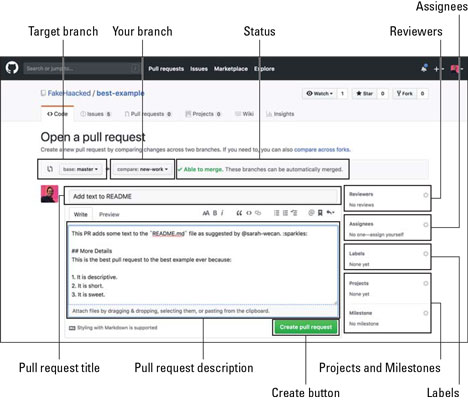468x400 pixels.
Task: Click the Add text to README title field
Action: coord(203,196)
